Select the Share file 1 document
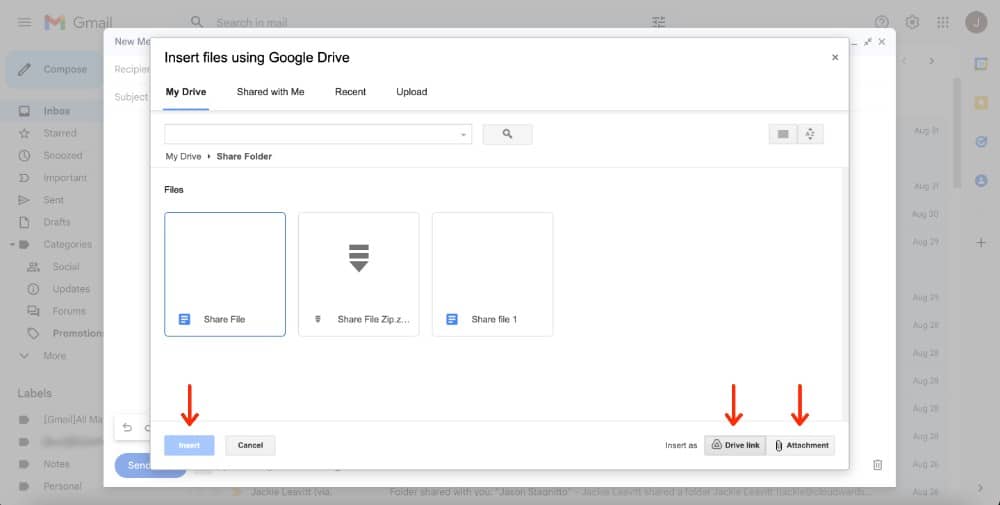 coord(492,274)
